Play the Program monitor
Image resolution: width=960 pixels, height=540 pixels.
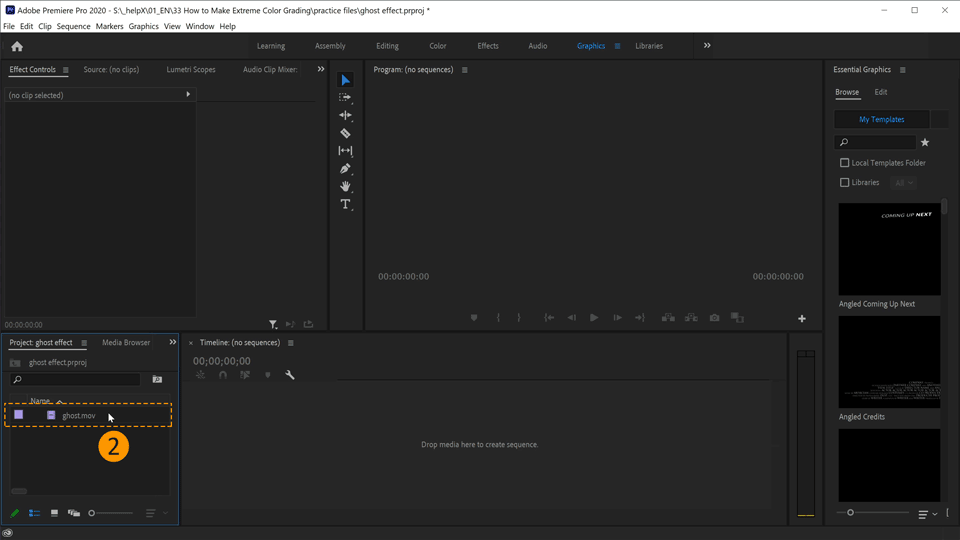point(594,318)
